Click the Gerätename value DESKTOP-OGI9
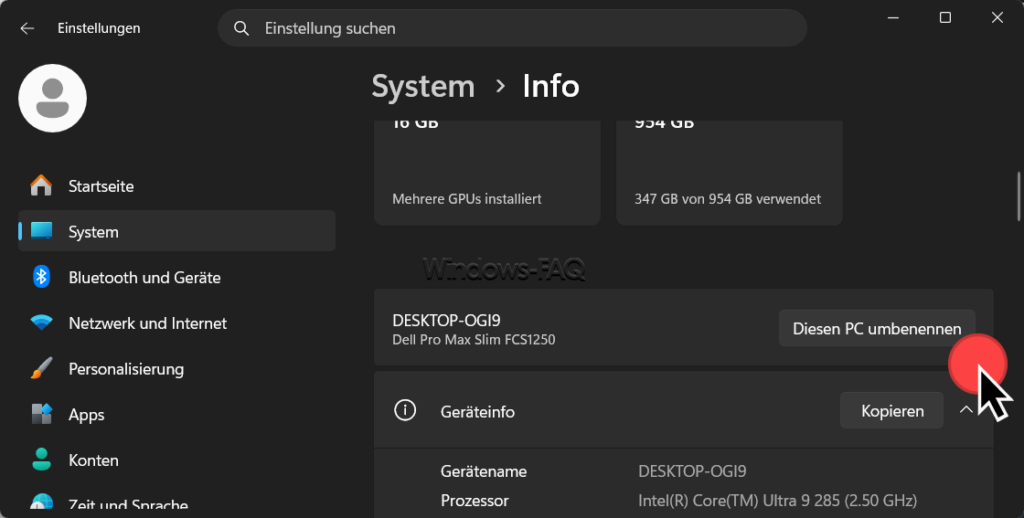This screenshot has height=518, width=1024. pos(692,471)
